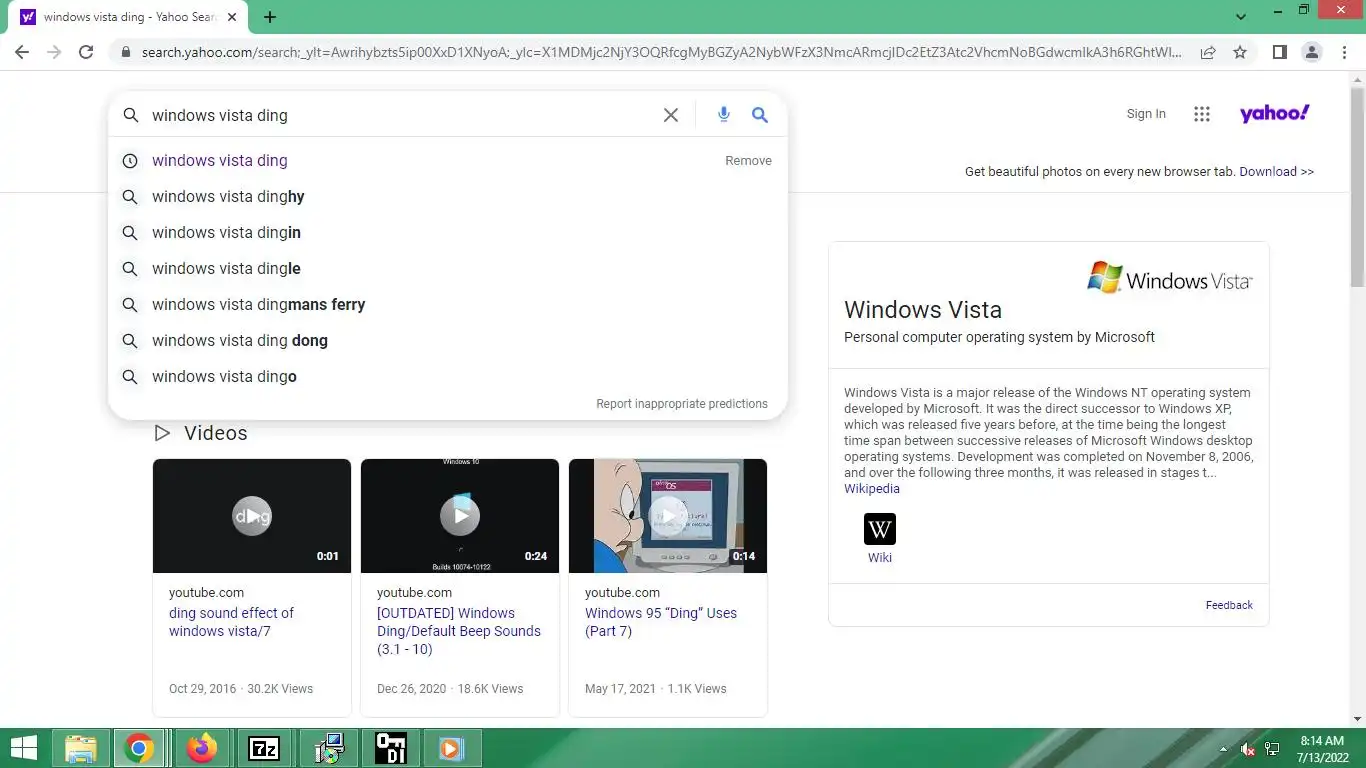The height and width of the screenshot is (768, 1366).
Task: Play 'ding sound effect' video thumbnail
Action: [x=252, y=516]
